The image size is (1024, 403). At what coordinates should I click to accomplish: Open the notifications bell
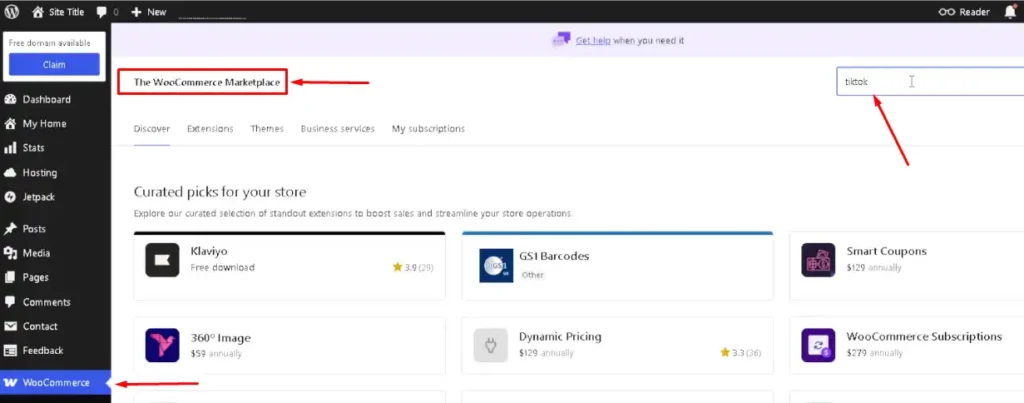pyautogui.click(x=1010, y=12)
